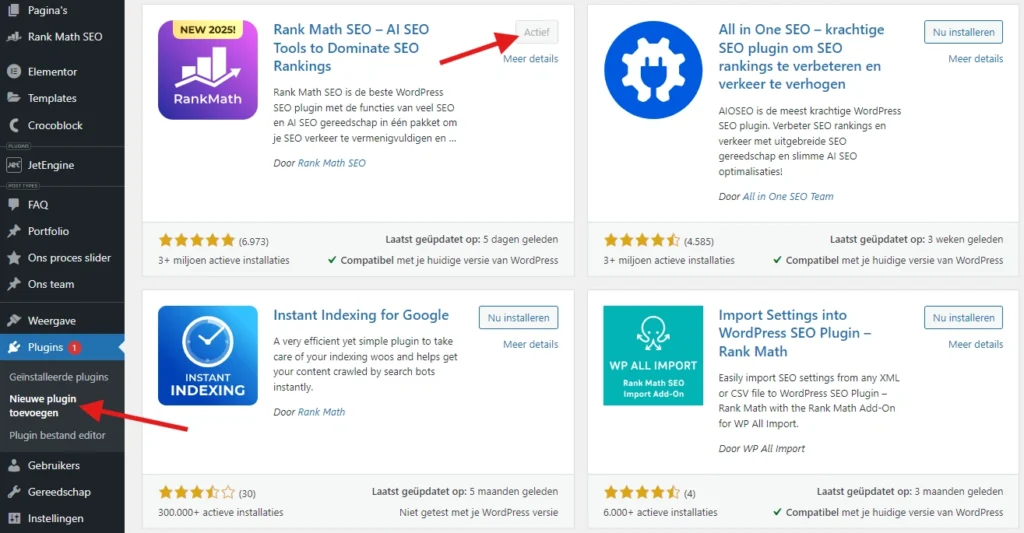The image size is (1024, 533).
Task: Click the Rank Math SEO sidebar icon
Action: [x=14, y=37]
